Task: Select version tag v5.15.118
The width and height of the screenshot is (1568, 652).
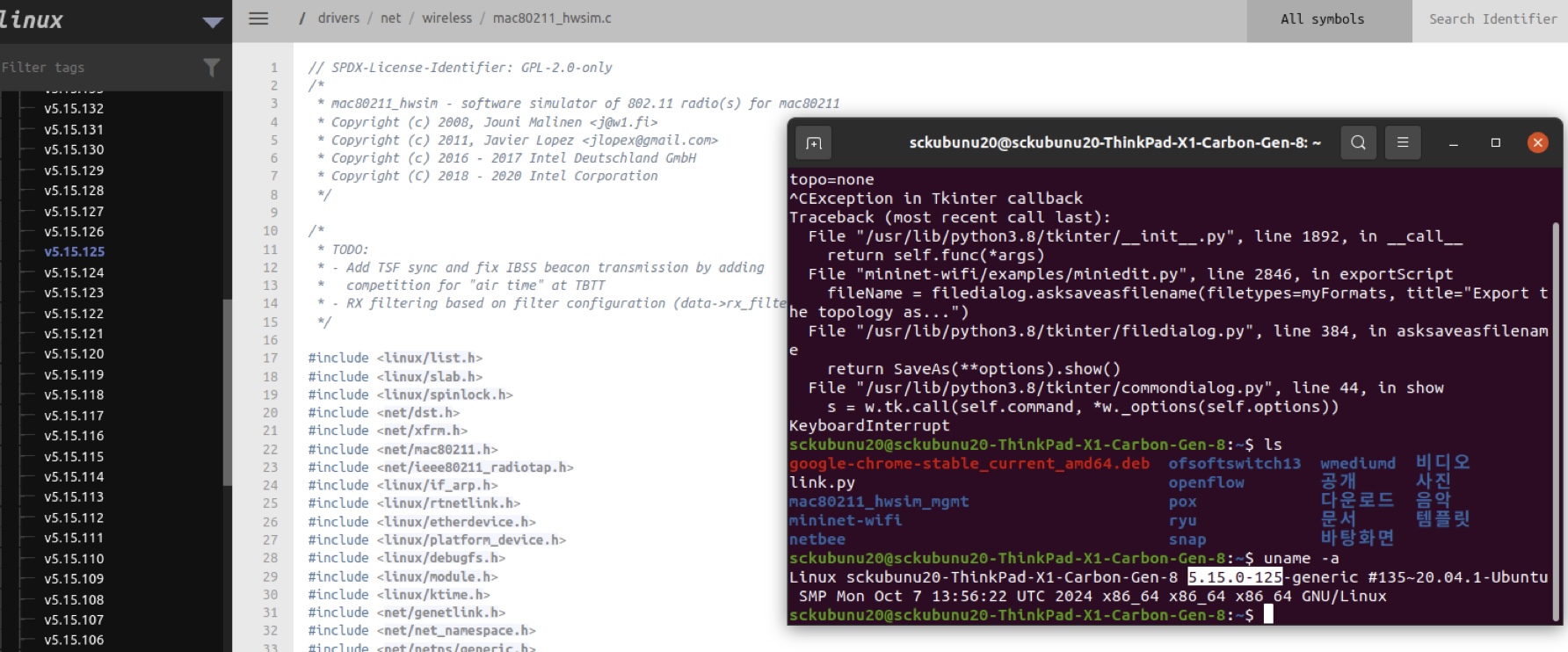Action: point(74,395)
